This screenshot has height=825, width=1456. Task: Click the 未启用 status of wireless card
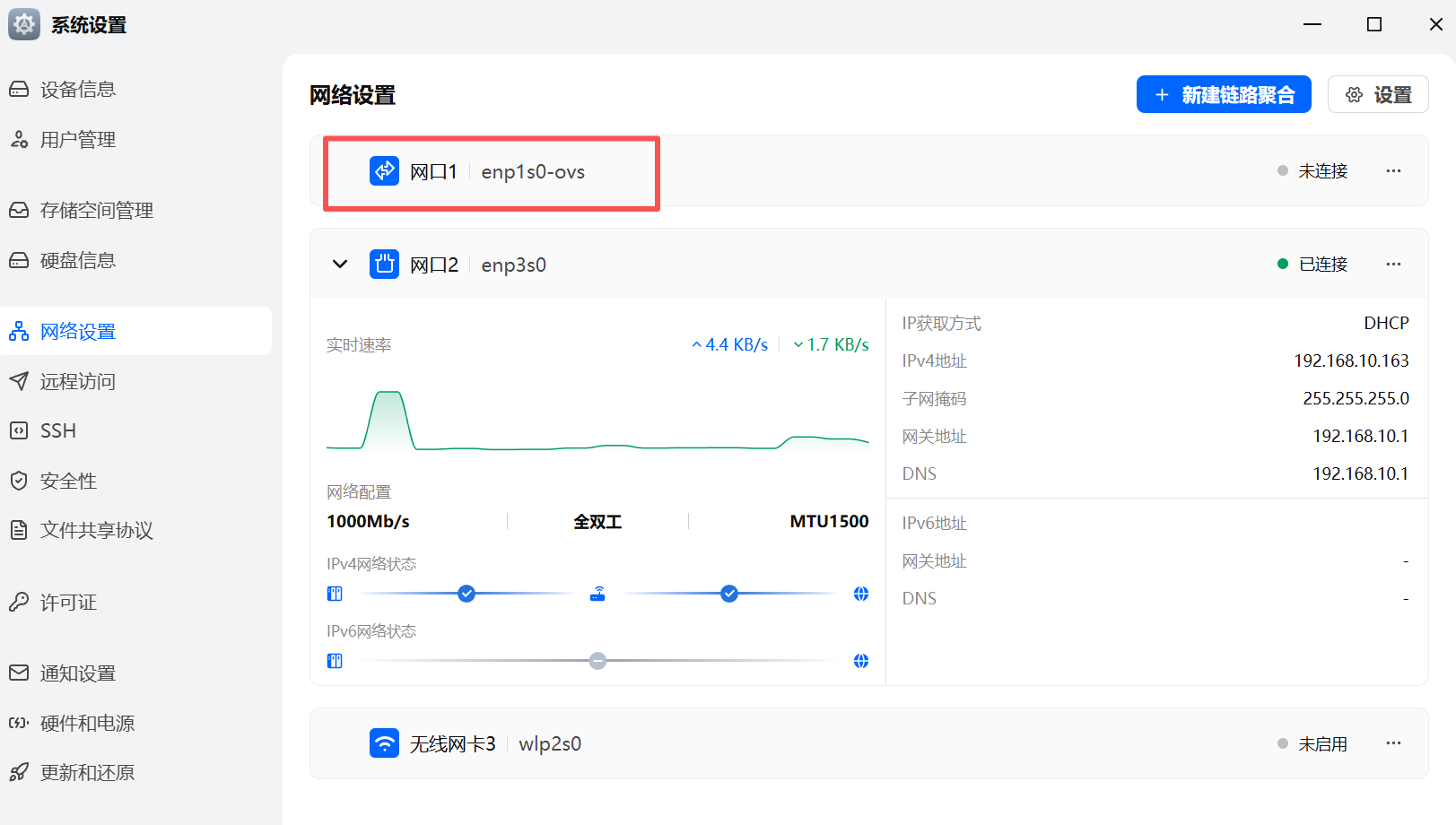1312,743
